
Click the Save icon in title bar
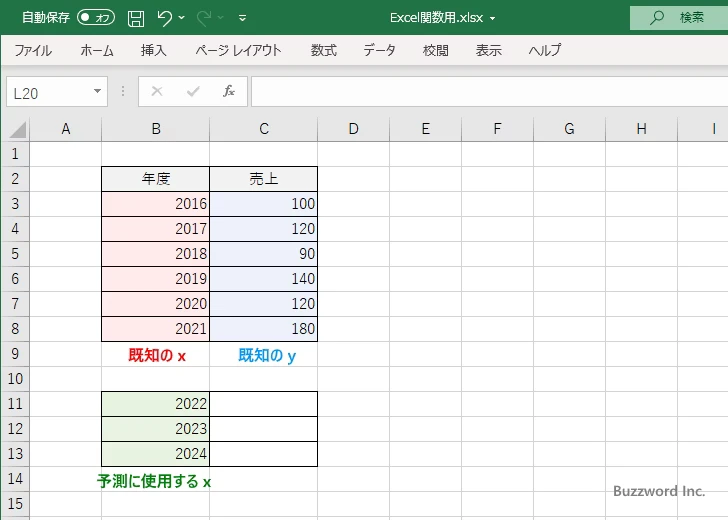(x=136, y=18)
